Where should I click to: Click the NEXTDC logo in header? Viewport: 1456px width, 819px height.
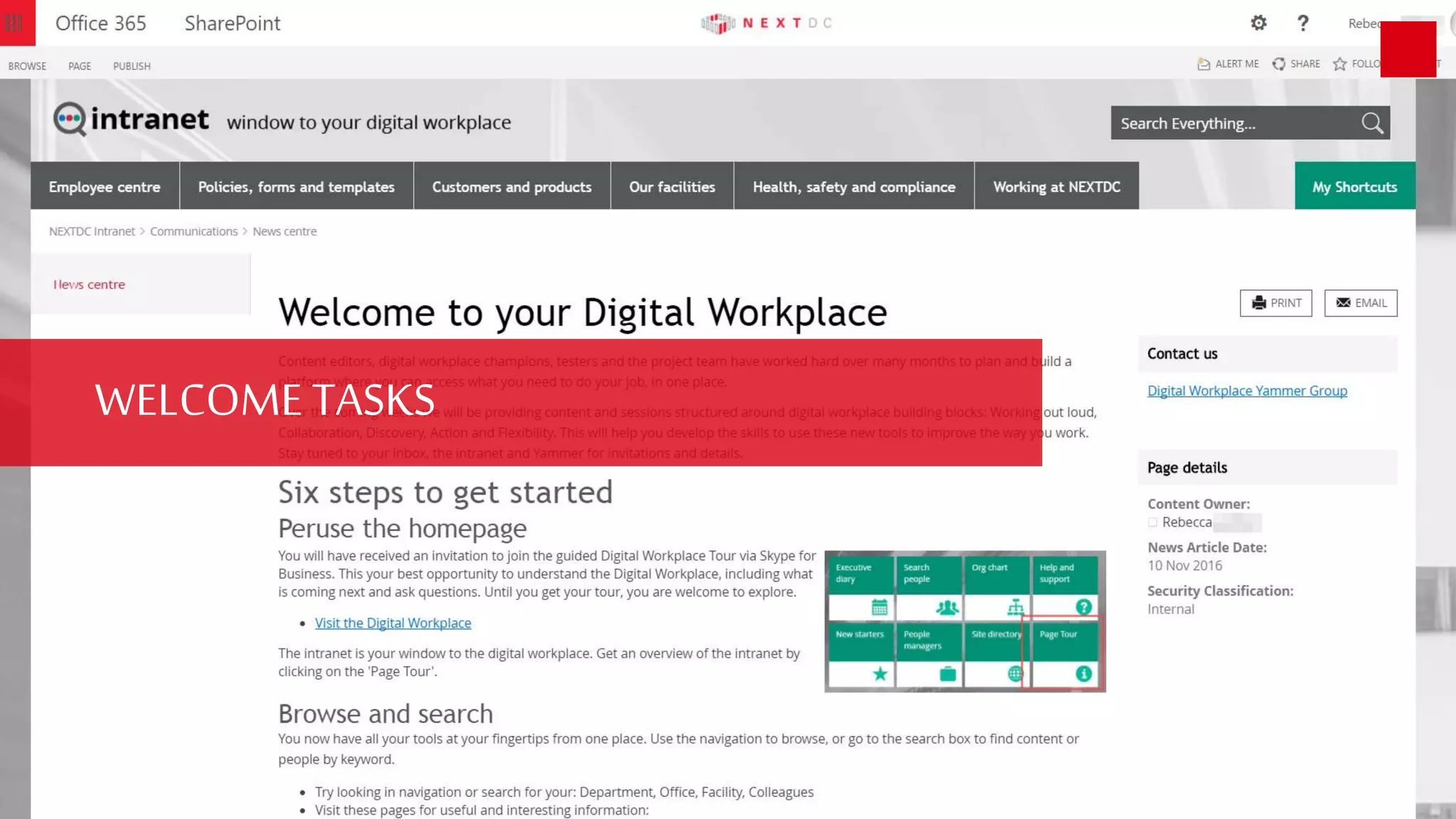[766, 23]
